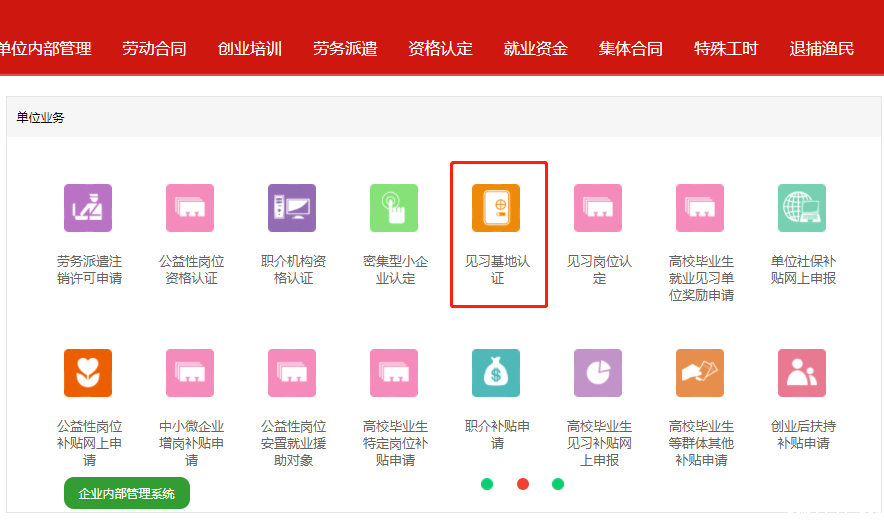Open 高校毕业生等群体其他补贴申请 icon
Screen dimensions: 884x531
pos(700,373)
